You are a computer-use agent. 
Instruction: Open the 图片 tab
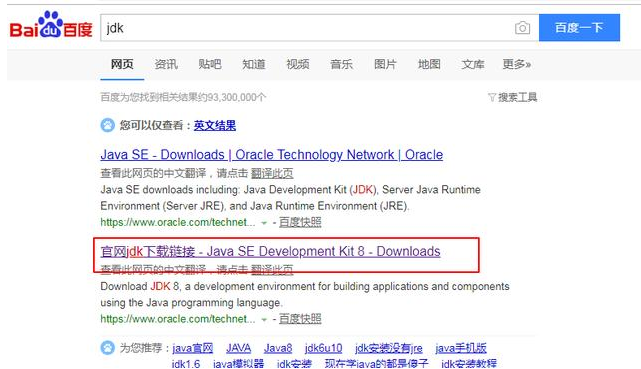385,64
